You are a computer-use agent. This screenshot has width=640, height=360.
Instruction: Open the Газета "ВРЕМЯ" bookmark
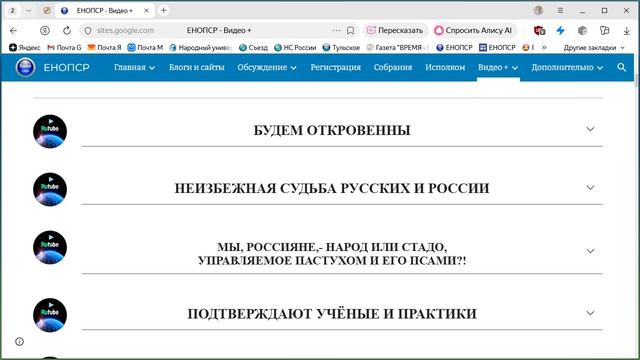tap(397, 48)
